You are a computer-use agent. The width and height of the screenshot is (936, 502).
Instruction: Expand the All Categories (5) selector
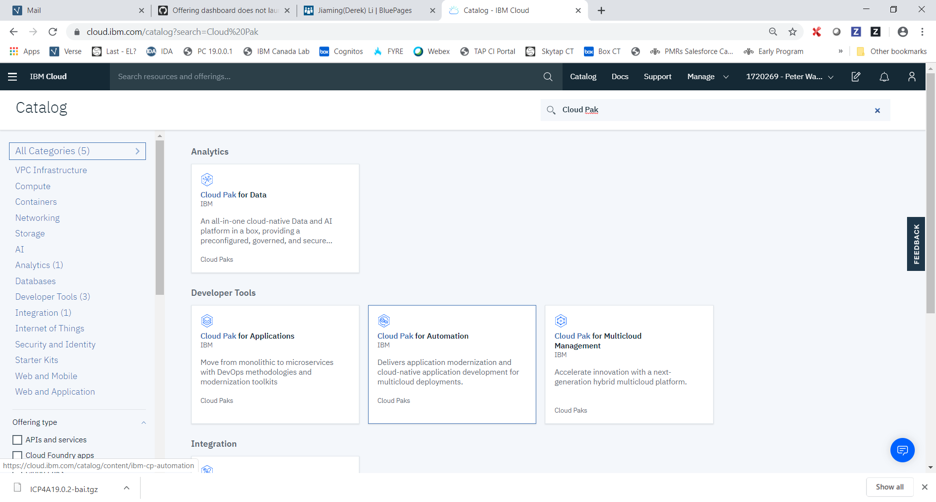[x=78, y=151]
